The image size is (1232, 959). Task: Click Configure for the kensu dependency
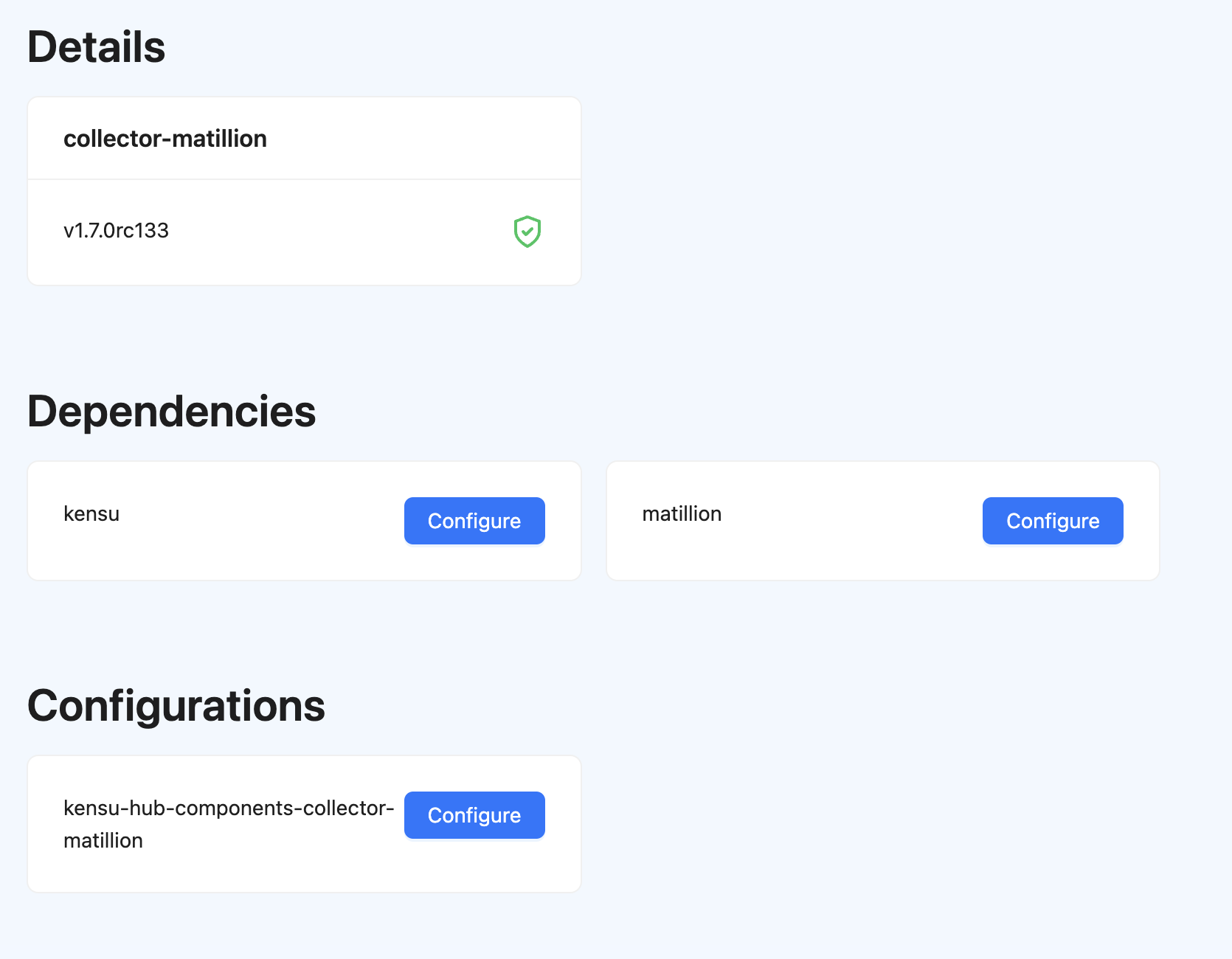[474, 520]
